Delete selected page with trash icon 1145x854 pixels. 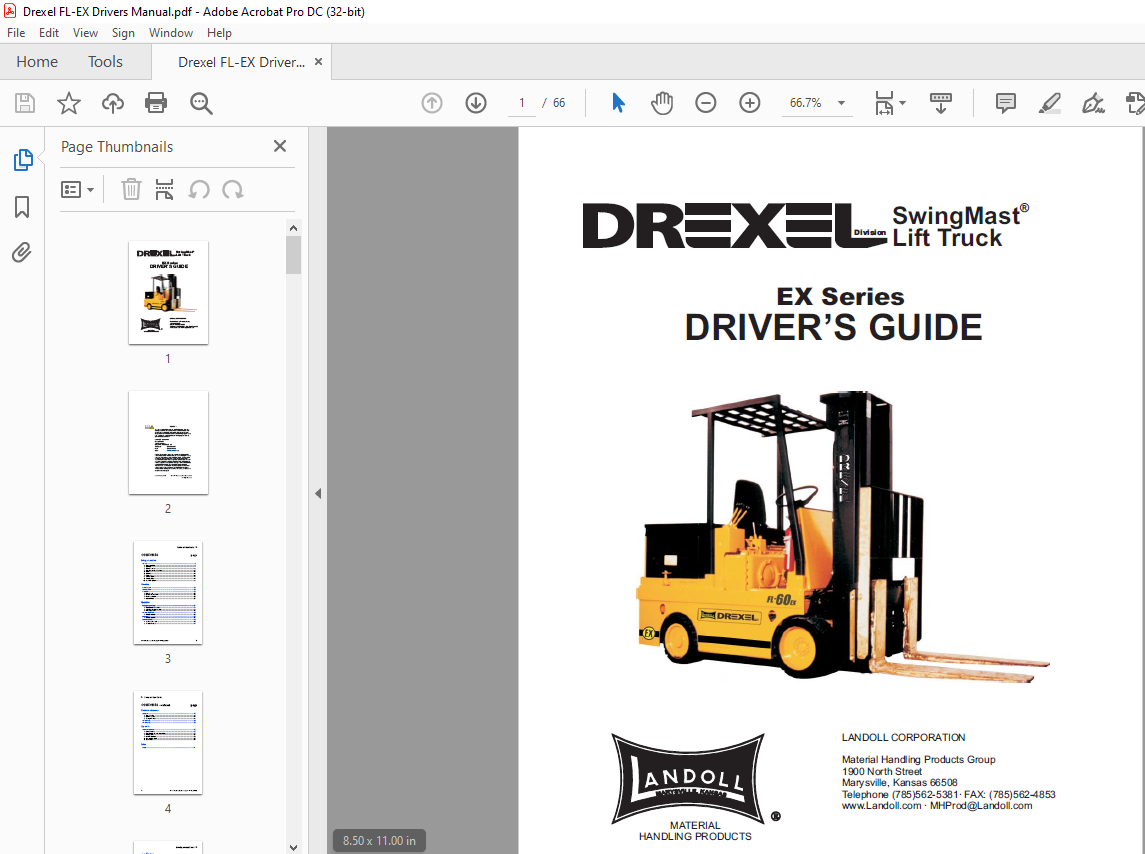(131, 190)
